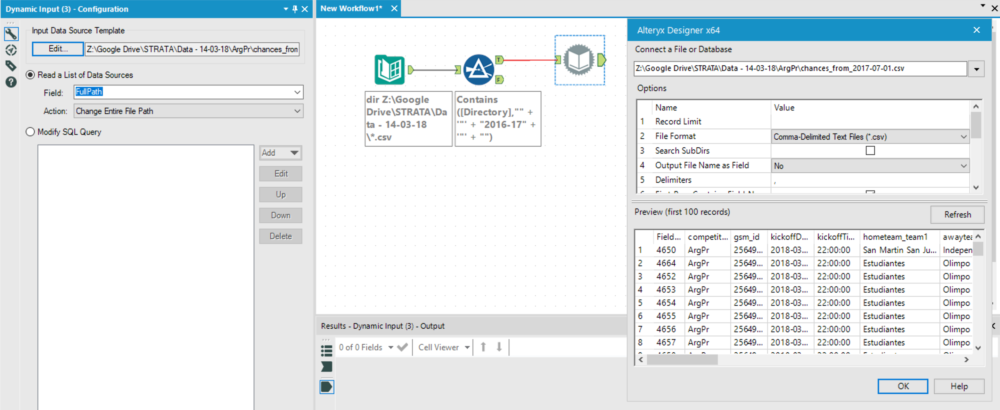Click the Refresh preview button
The image size is (1000, 410).
coord(956,215)
